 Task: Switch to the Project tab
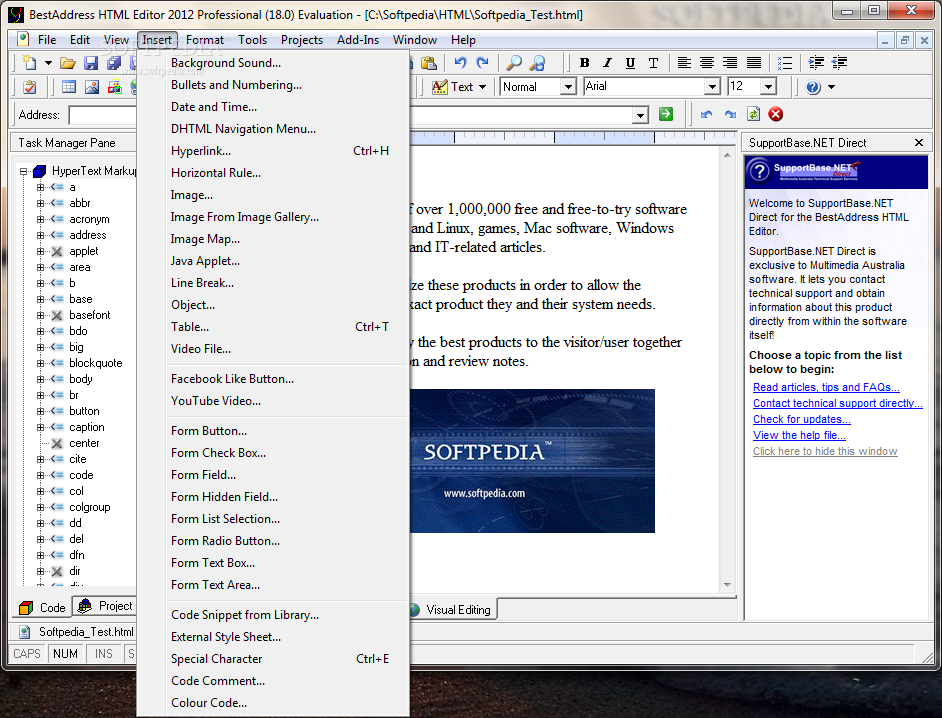(x=105, y=606)
